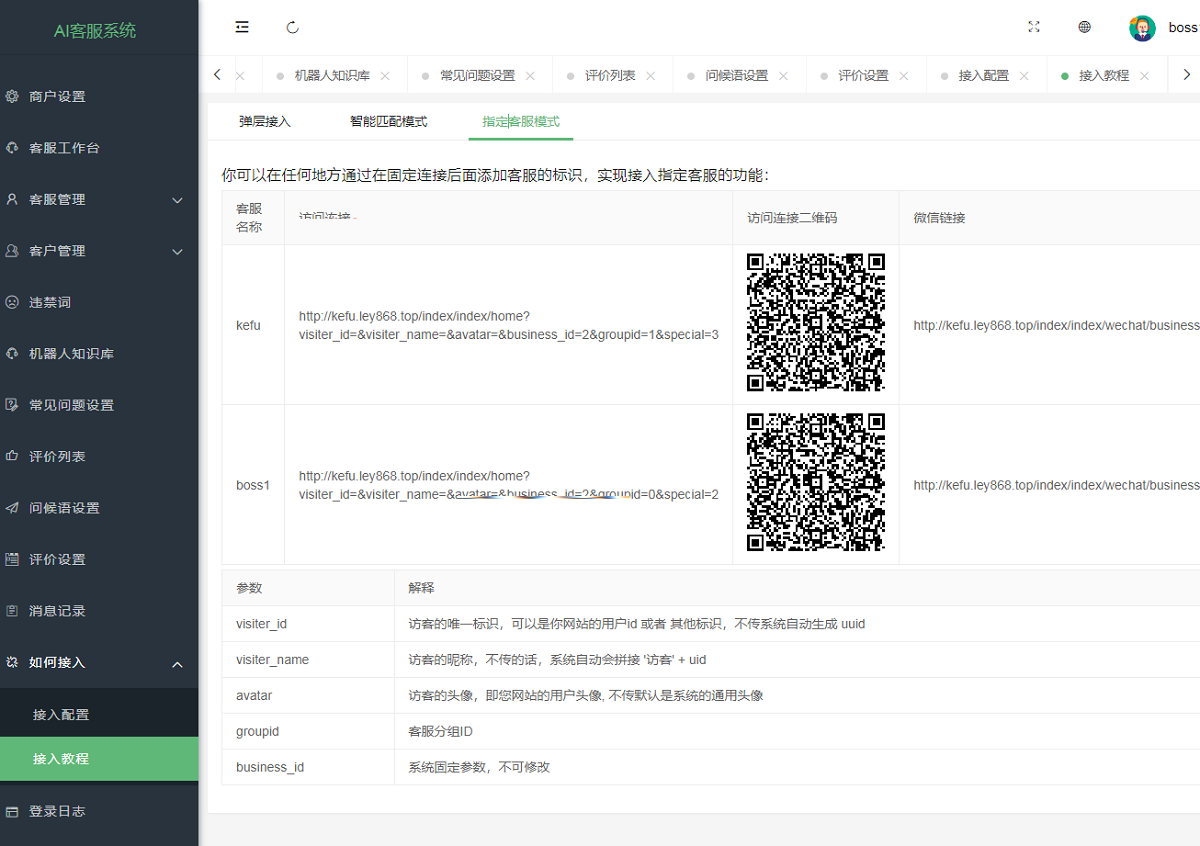The height and width of the screenshot is (846, 1200).
Task: Close the 接入教程 tab
Action: [x=1144, y=76]
